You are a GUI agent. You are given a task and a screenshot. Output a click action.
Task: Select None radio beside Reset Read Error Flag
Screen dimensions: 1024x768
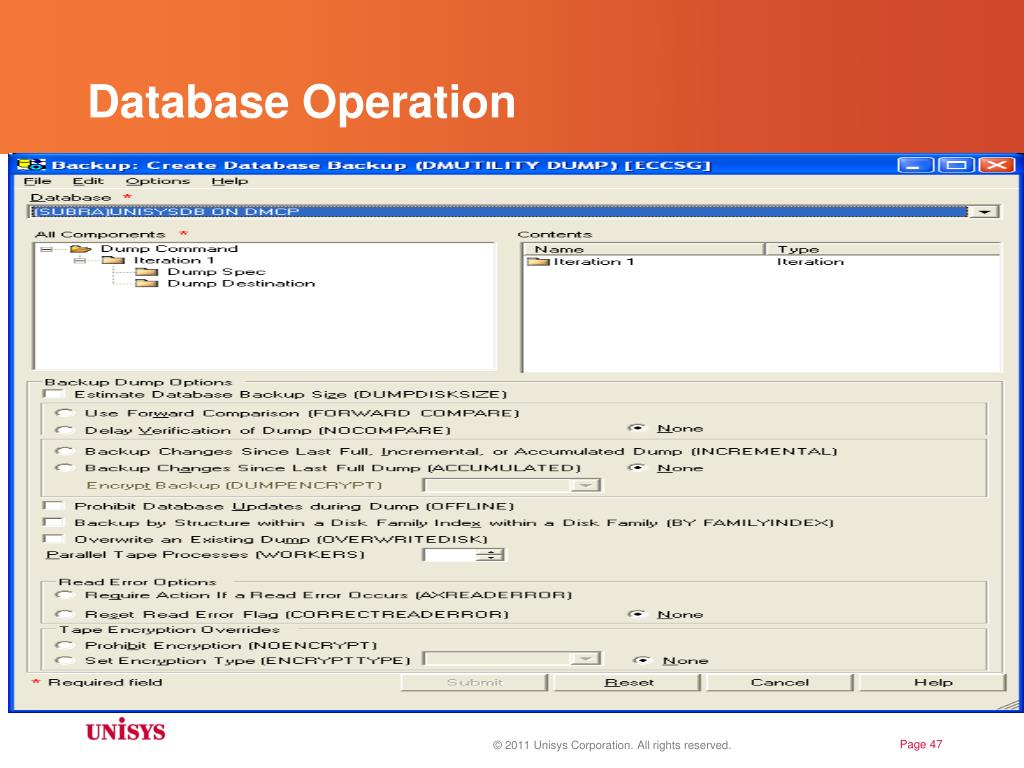point(637,615)
